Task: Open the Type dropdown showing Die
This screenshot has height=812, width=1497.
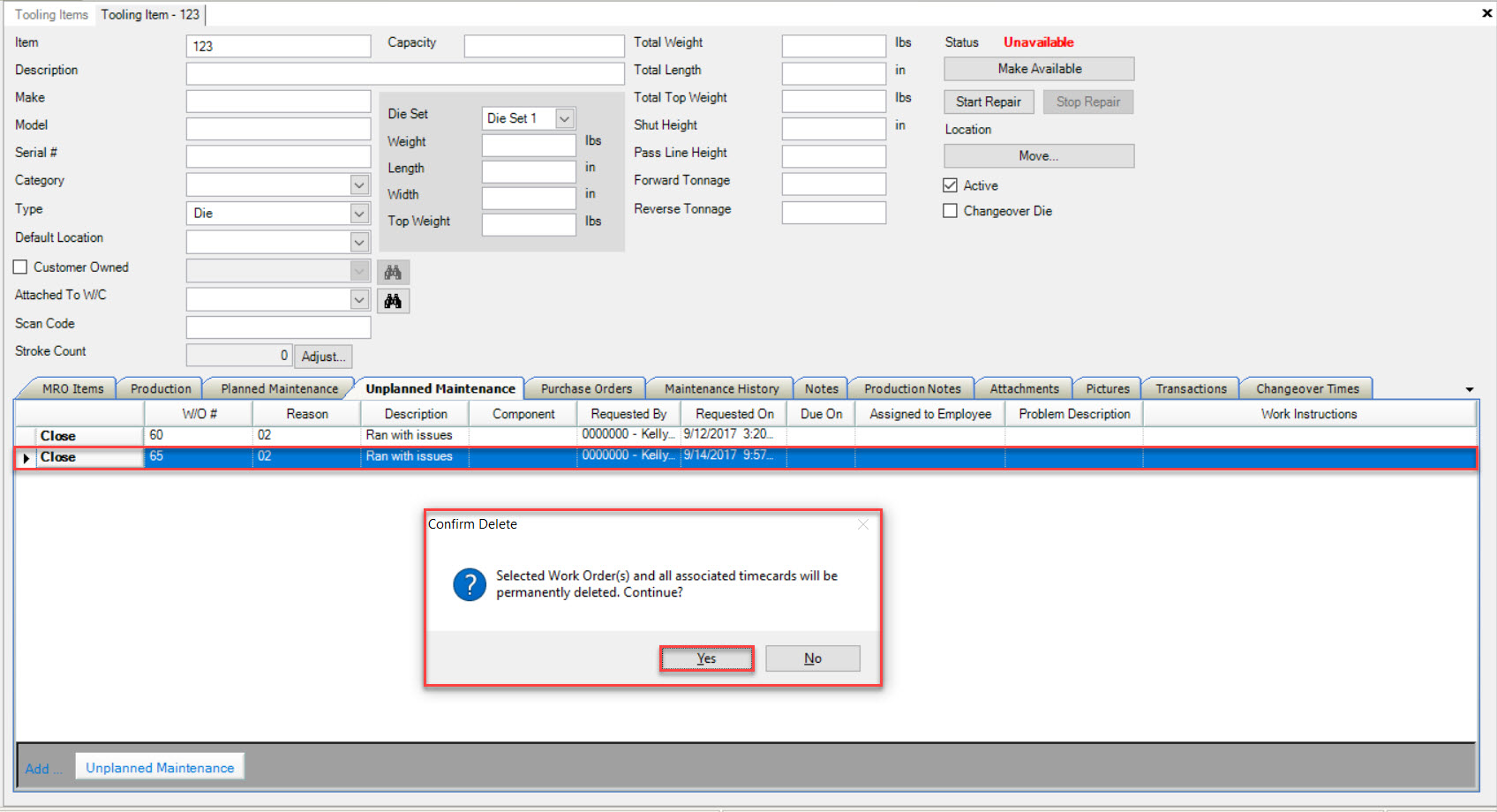Action: pos(359,214)
